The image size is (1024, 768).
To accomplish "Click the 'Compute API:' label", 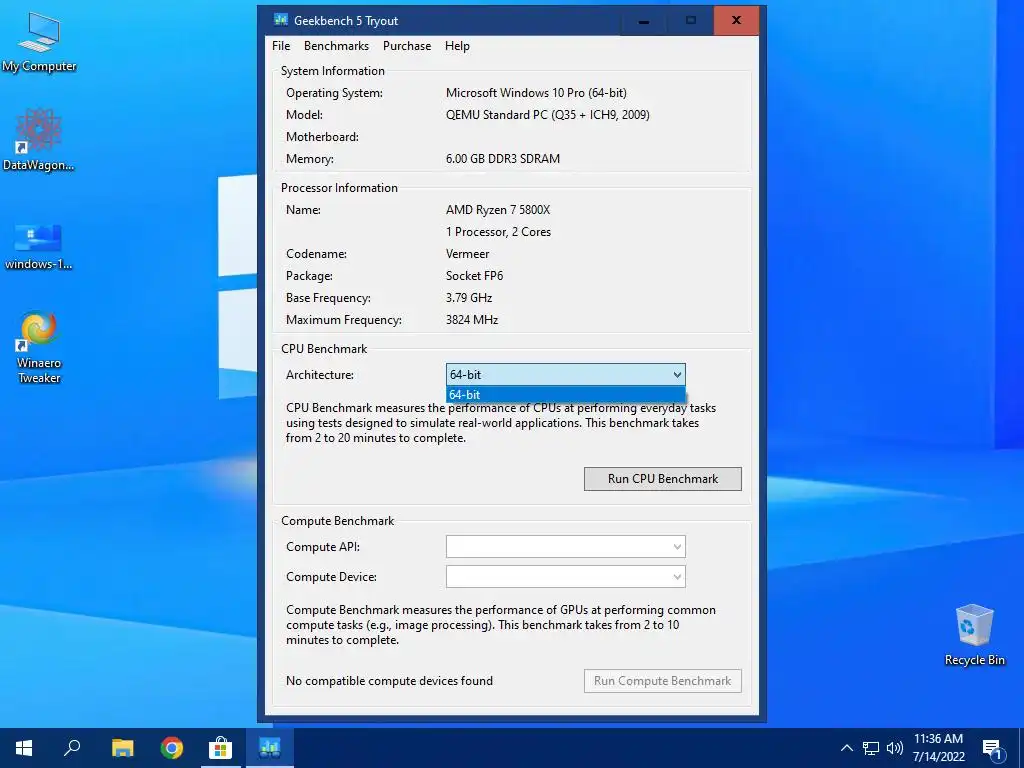I will pyautogui.click(x=323, y=547).
